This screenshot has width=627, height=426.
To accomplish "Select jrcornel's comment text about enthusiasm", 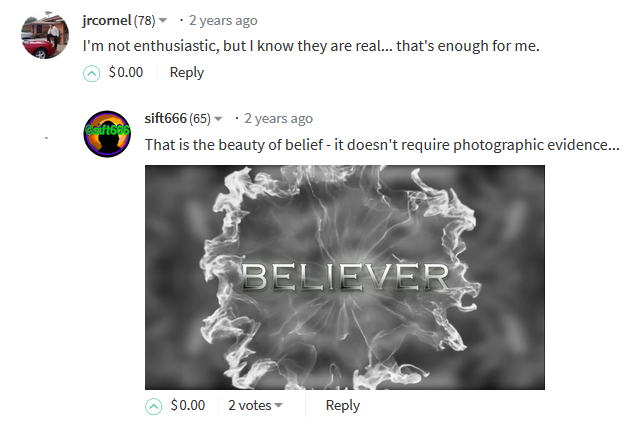I will click(x=311, y=46).
